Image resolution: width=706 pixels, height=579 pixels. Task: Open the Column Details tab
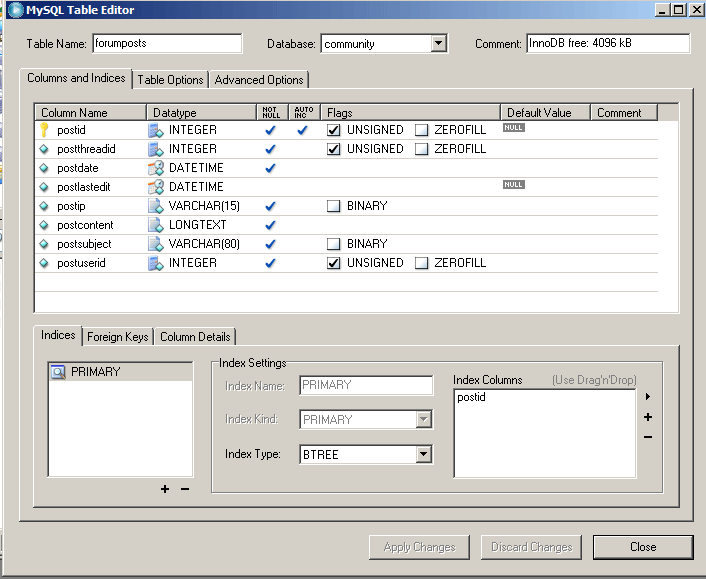[x=195, y=337]
